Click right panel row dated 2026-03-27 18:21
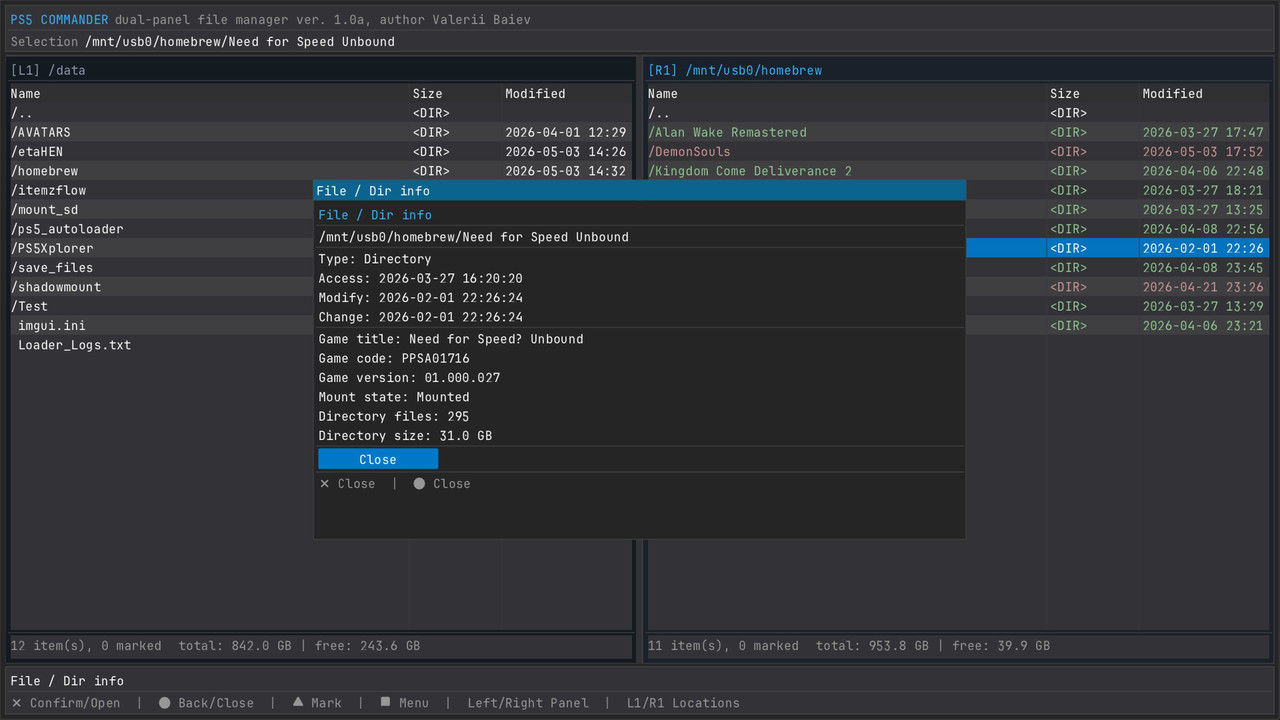 click(x=1118, y=190)
